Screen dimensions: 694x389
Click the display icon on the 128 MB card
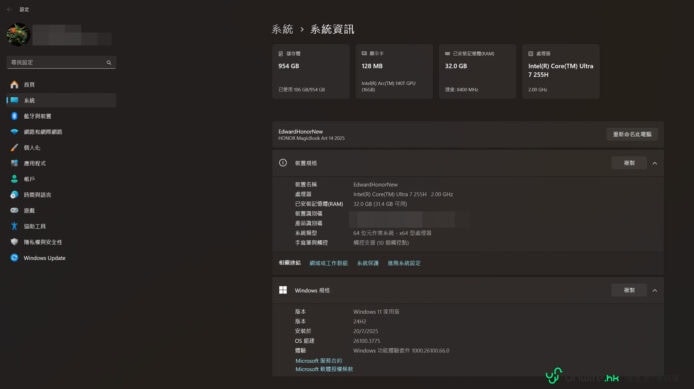(364, 54)
